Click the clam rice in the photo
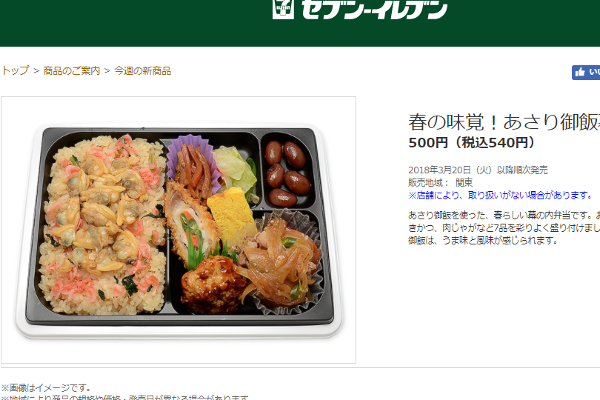The height and width of the screenshot is (400, 600). pyautogui.click(x=101, y=225)
